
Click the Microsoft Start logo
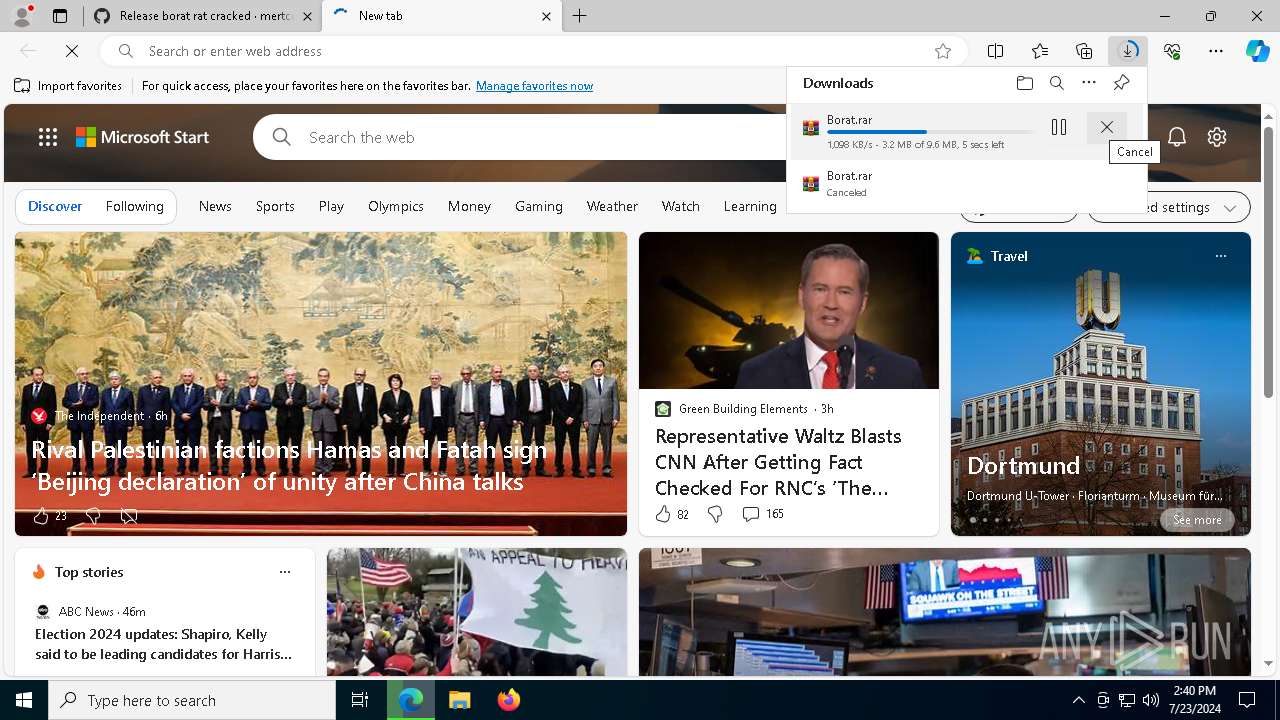[142, 137]
